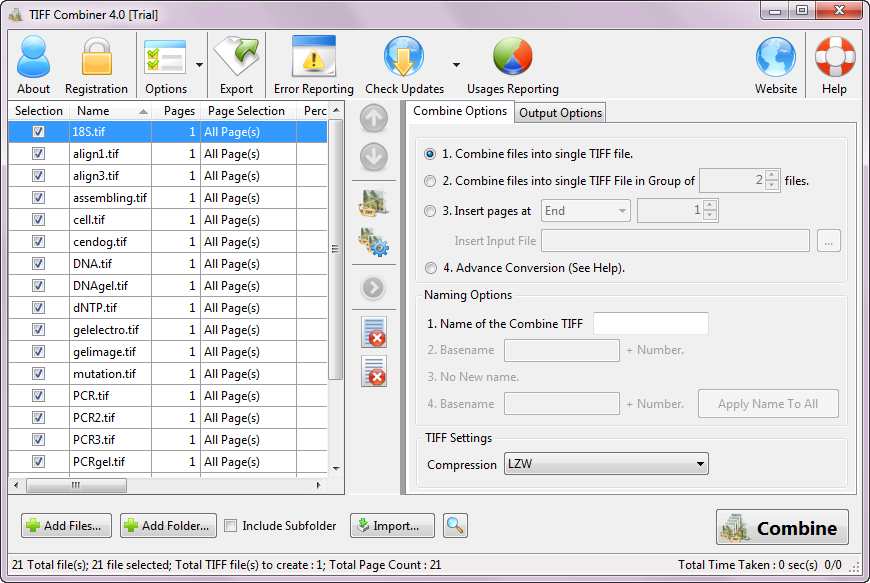
Task: Open the Options checklist icon
Action: (165, 57)
